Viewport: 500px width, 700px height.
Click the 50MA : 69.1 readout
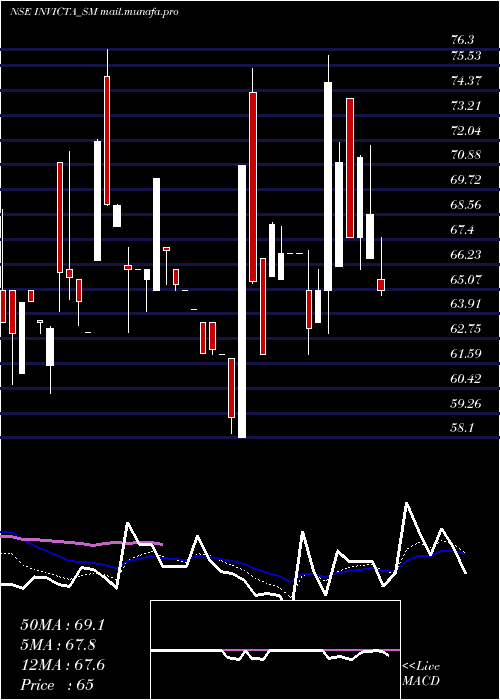pos(62,625)
